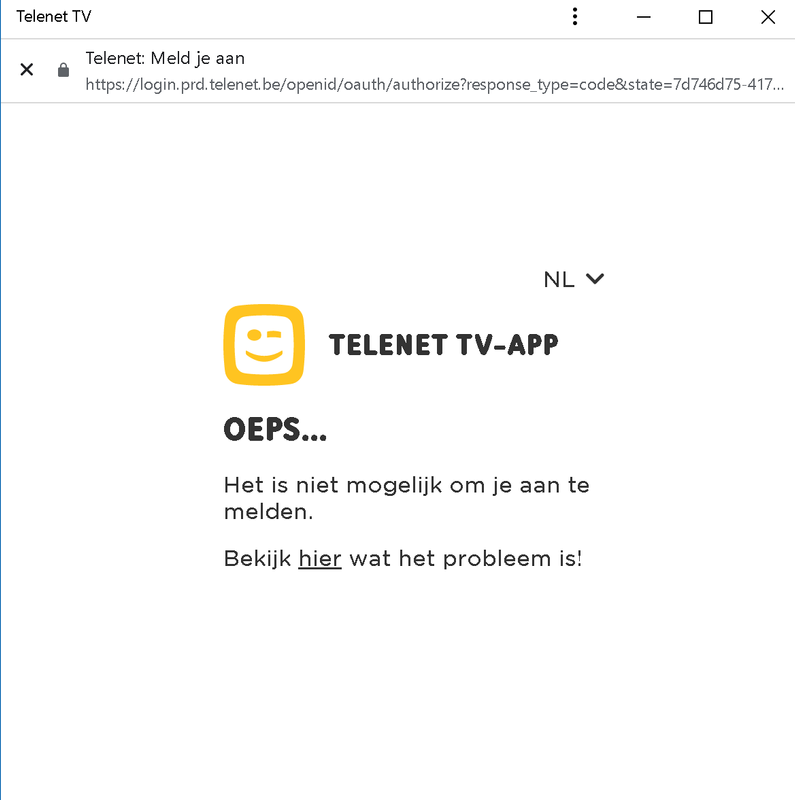
Task: Maximize the Telenet TV window
Action: (706, 17)
